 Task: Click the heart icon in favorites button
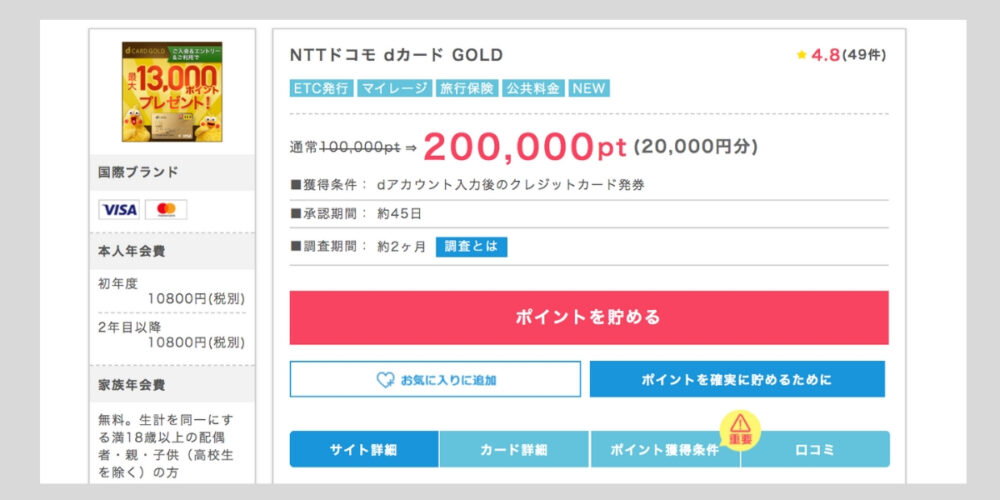pos(385,380)
